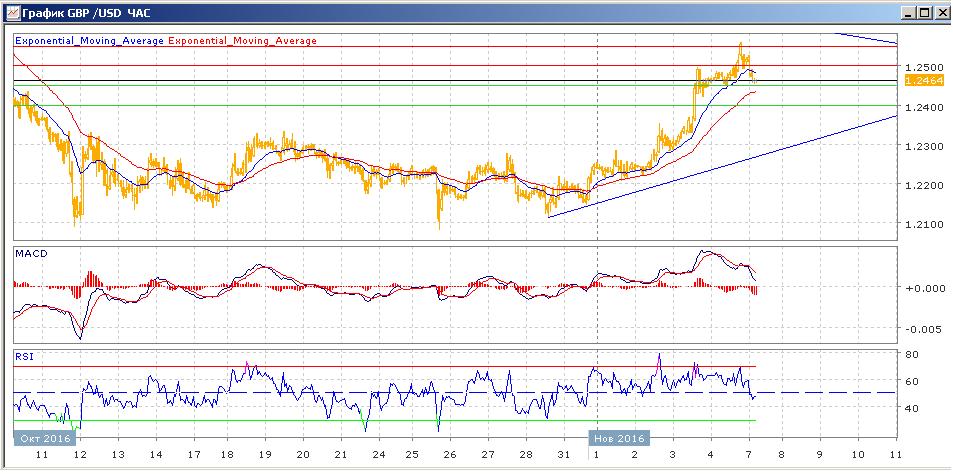
Task: Click the RSI axis value 40
Action: point(912,408)
